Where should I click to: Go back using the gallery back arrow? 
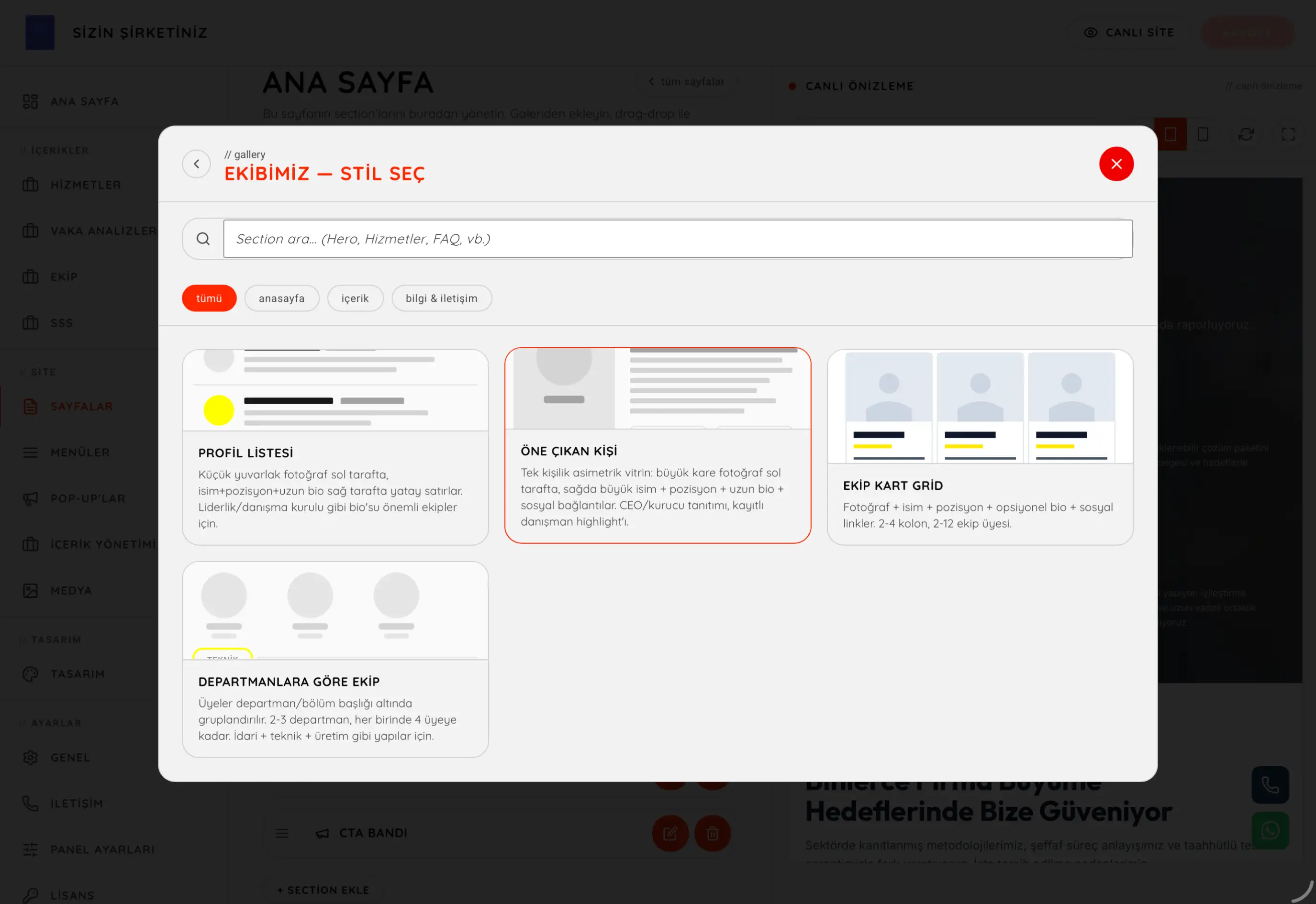[196, 164]
